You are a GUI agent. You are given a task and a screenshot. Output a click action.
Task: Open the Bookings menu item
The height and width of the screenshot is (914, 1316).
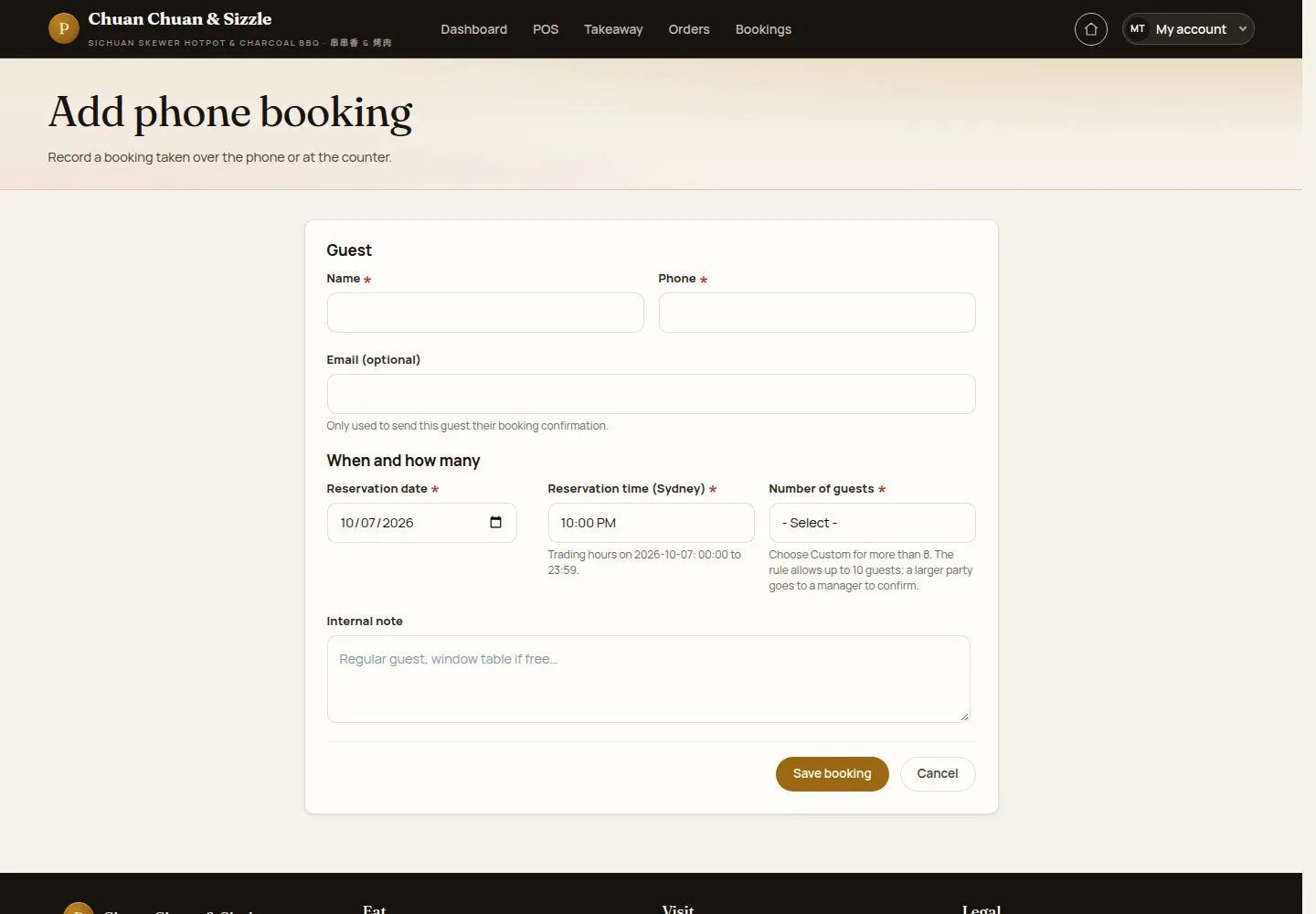763,29
